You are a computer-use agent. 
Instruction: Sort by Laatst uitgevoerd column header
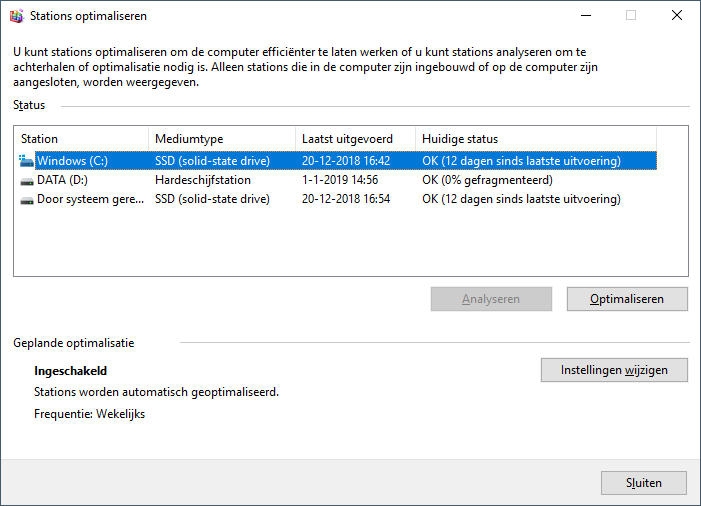tap(355, 139)
